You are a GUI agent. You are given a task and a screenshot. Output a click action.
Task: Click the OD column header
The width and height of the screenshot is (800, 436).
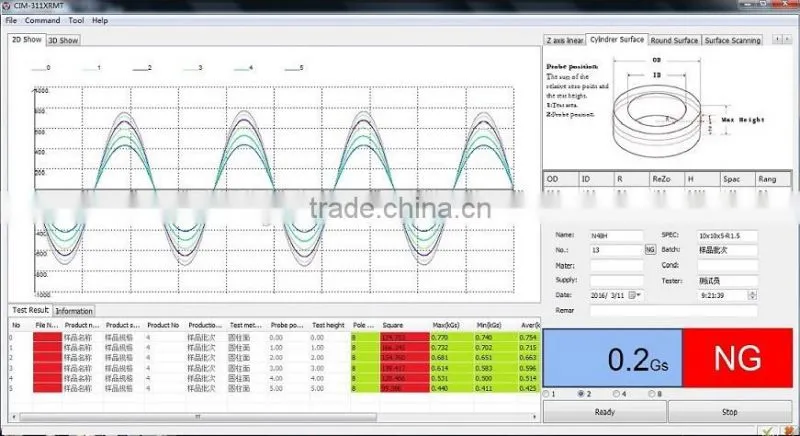(561, 179)
